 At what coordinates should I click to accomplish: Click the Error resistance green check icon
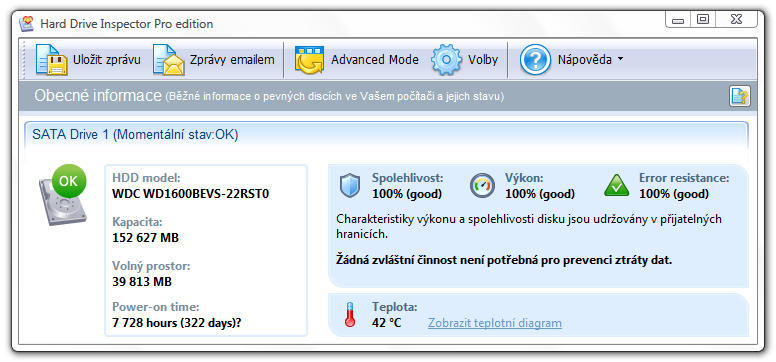point(616,186)
